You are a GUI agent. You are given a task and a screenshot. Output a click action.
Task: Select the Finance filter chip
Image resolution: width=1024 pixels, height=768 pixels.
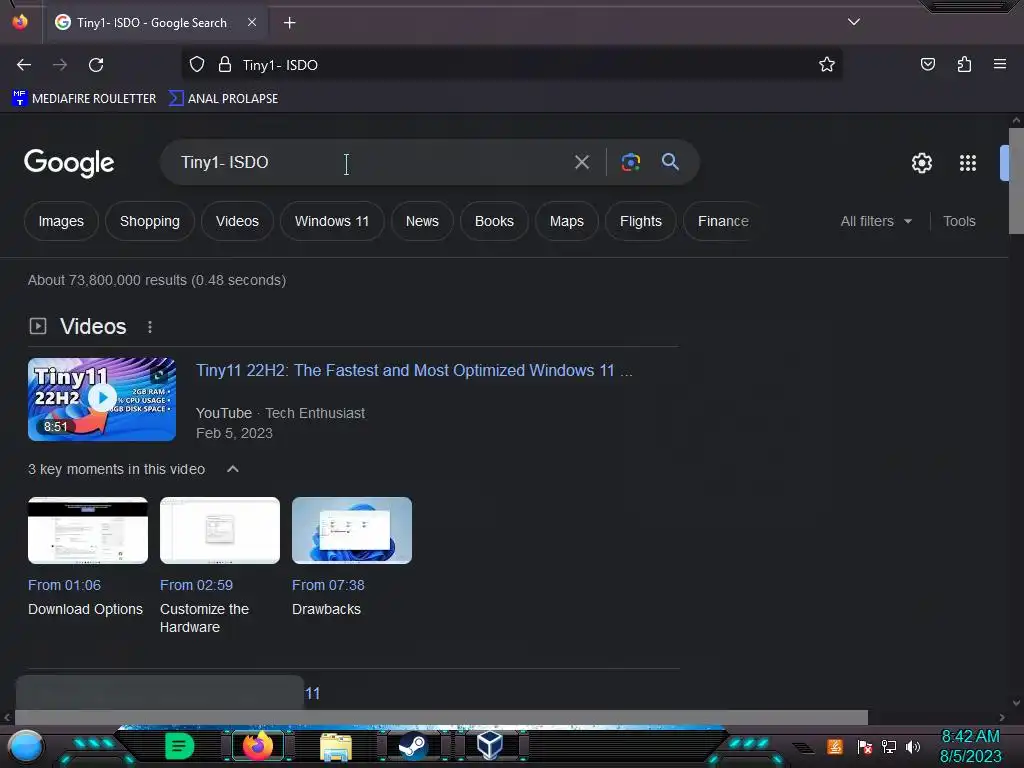click(x=723, y=221)
